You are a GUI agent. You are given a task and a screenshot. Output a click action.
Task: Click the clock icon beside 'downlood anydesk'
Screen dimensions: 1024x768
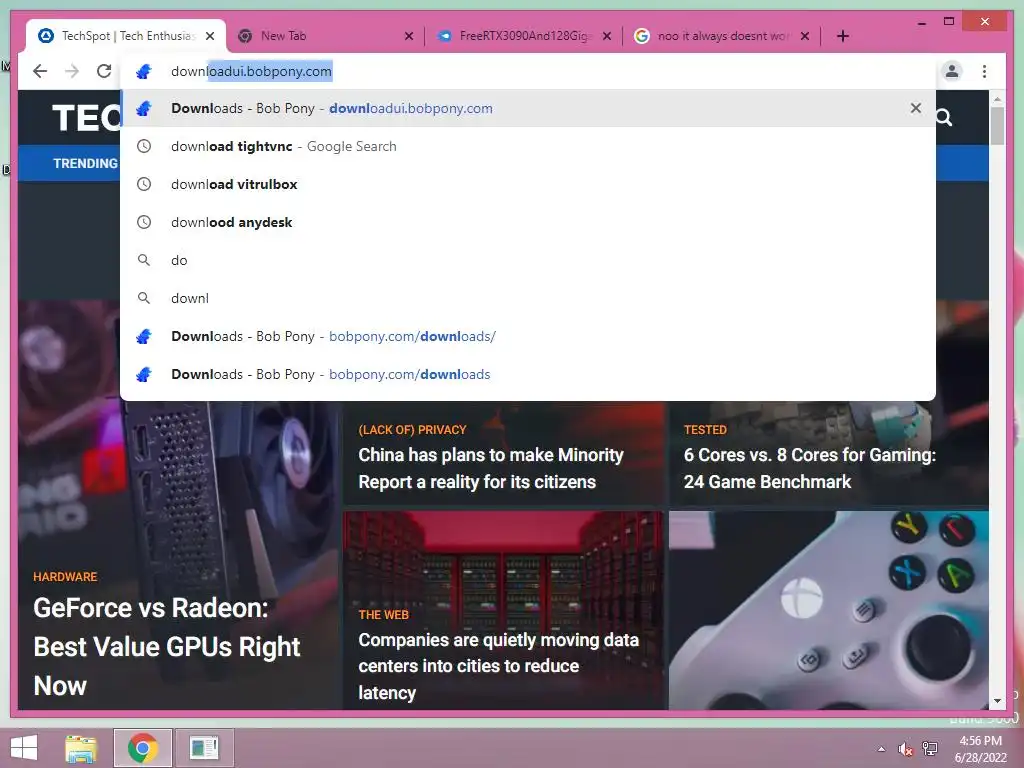pyautogui.click(x=144, y=222)
